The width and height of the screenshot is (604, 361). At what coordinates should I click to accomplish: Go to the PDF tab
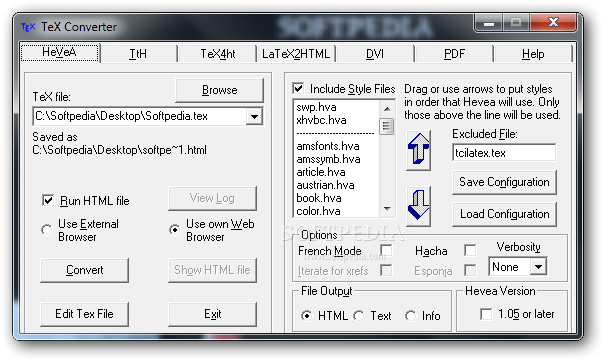pyautogui.click(x=454, y=54)
